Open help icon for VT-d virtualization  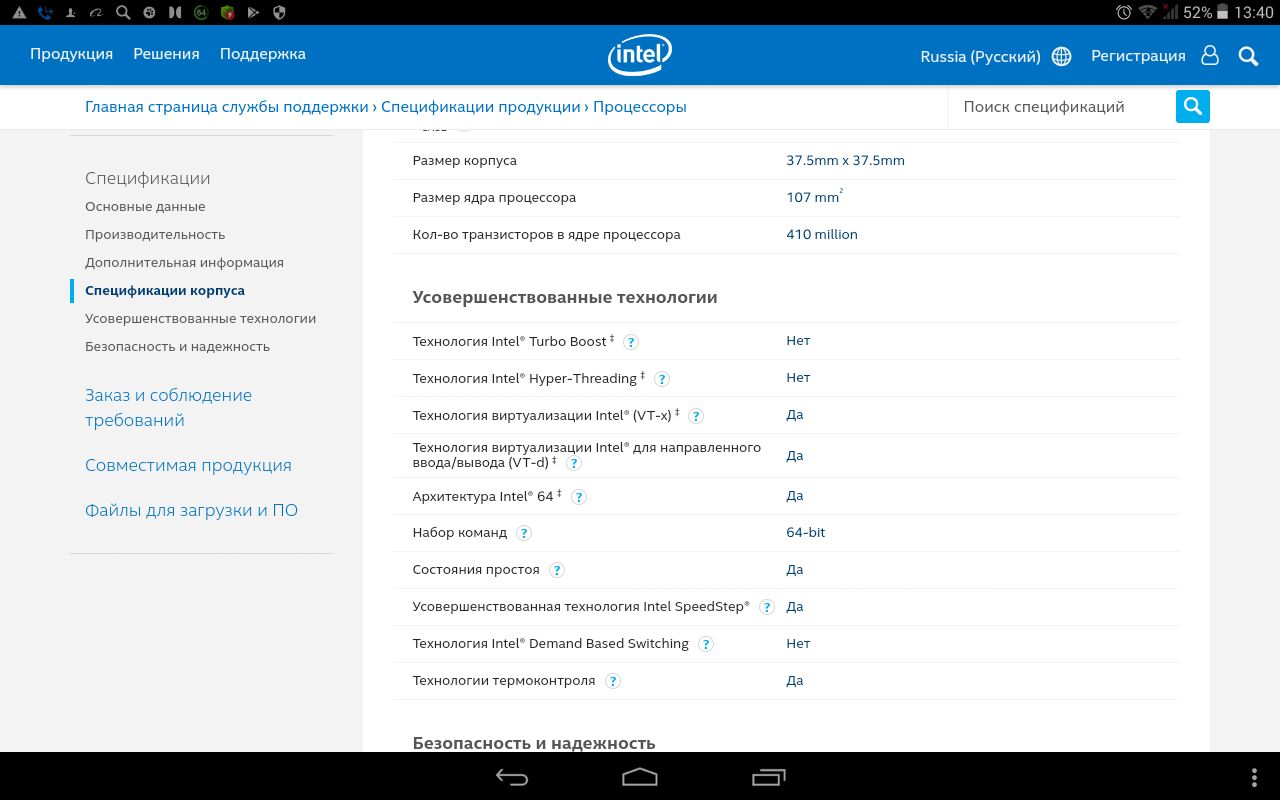[x=574, y=463]
